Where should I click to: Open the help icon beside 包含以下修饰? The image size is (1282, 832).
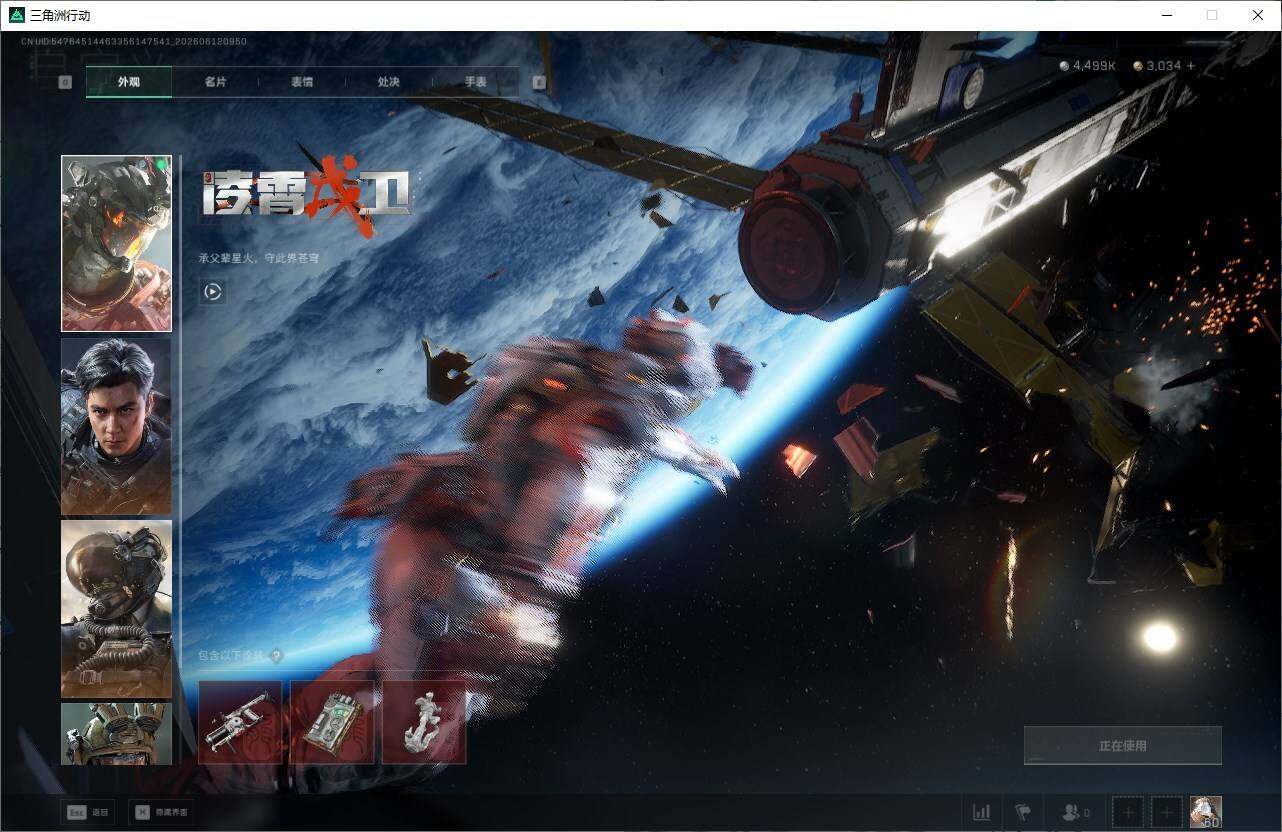coord(276,656)
